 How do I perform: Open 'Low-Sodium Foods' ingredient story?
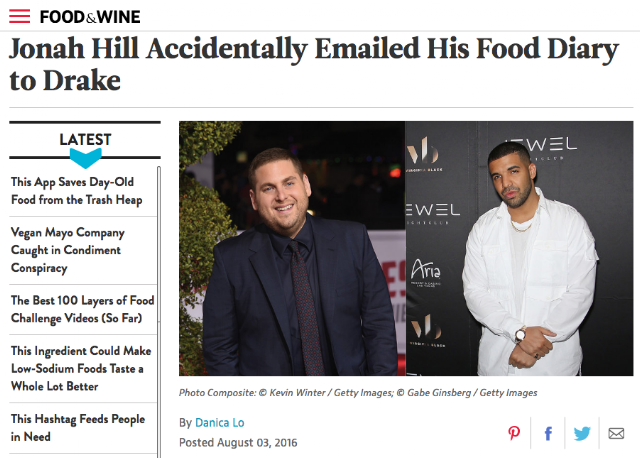tap(81, 368)
